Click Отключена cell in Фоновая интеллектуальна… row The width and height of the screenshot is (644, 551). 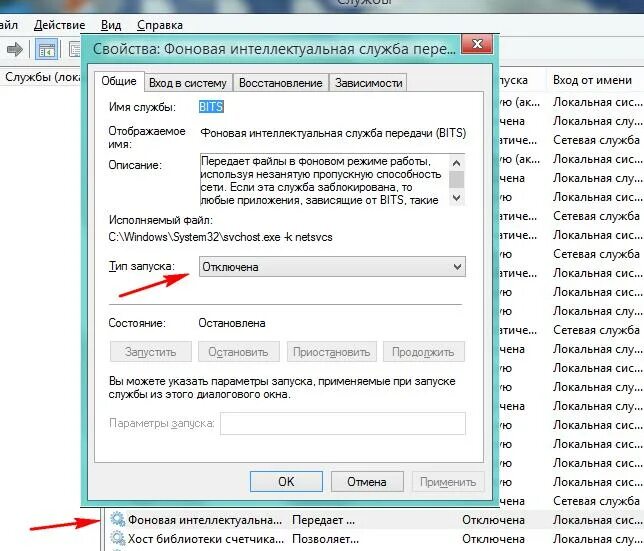click(493, 520)
